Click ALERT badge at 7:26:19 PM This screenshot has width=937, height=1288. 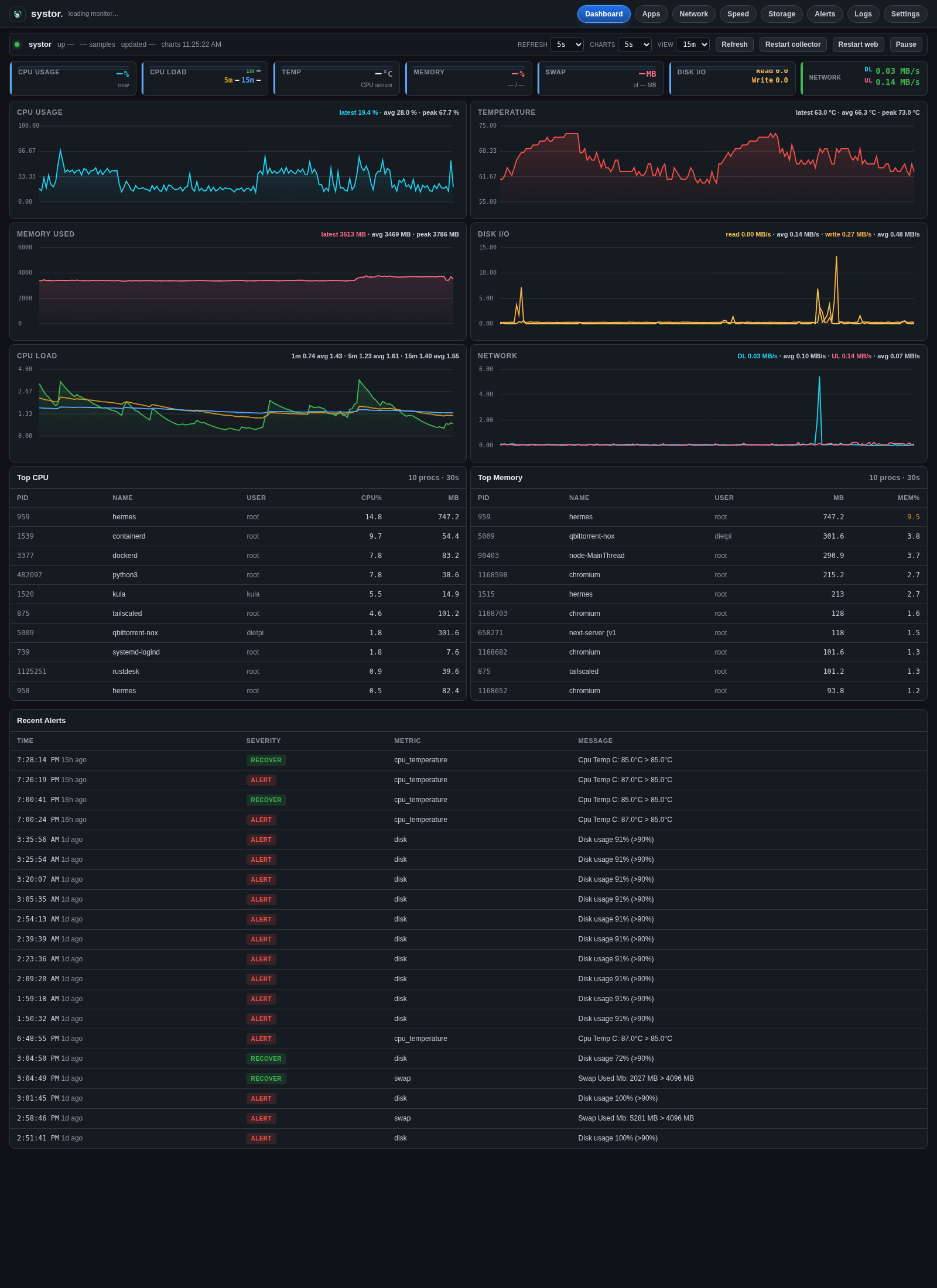point(261,780)
